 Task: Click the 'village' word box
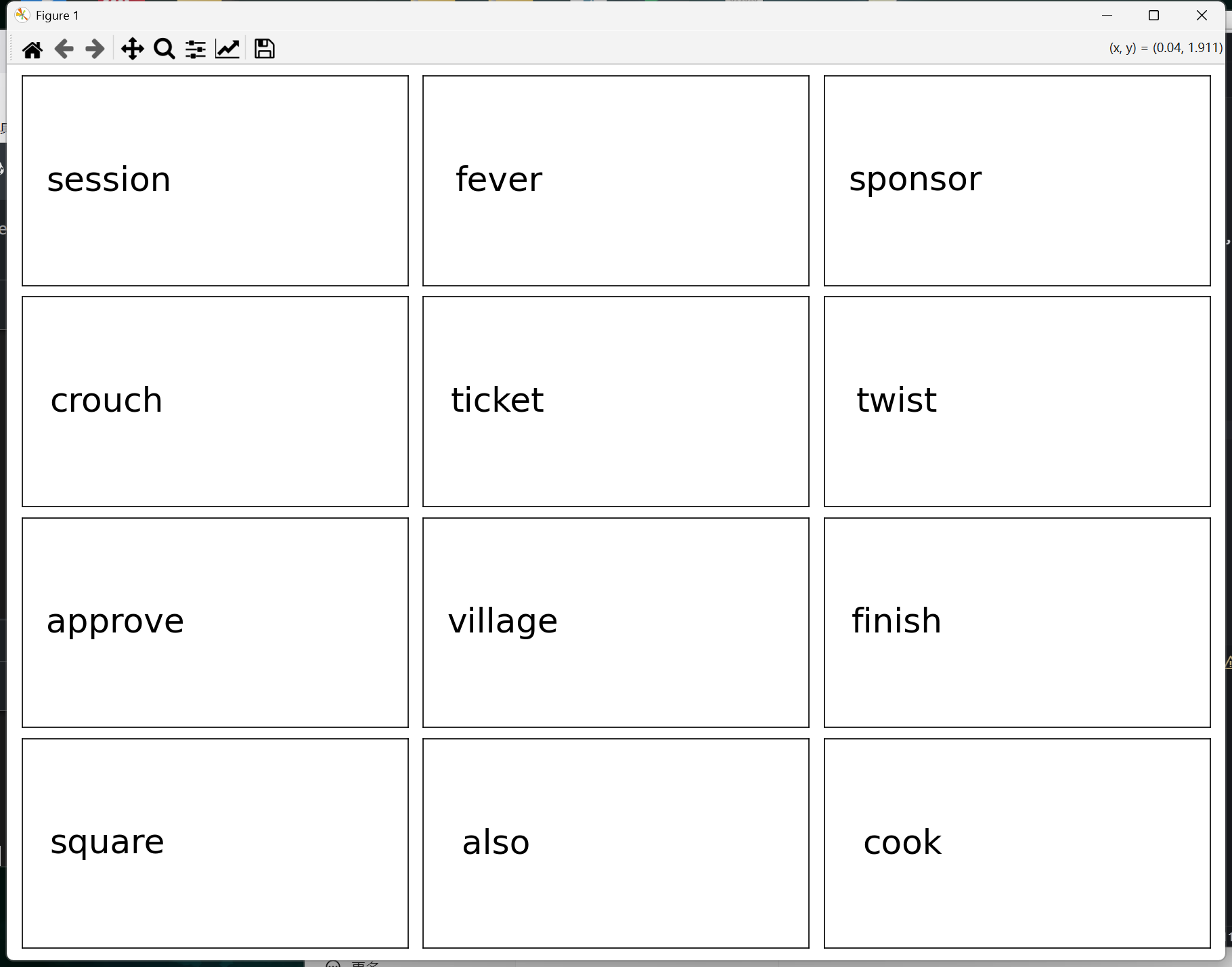[x=616, y=622]
